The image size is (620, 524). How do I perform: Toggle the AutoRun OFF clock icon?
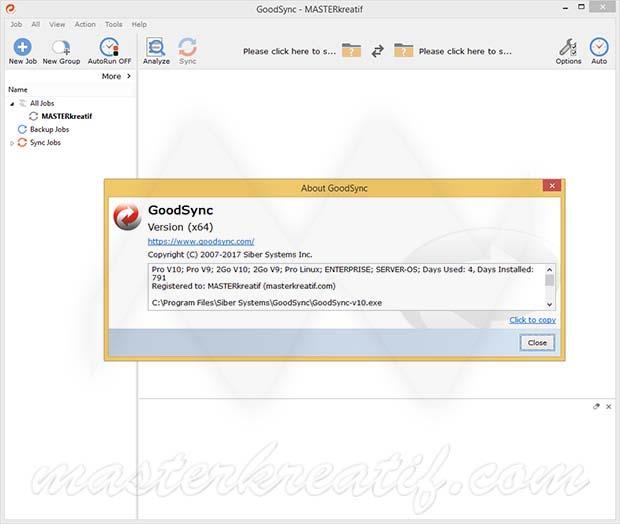109,47
